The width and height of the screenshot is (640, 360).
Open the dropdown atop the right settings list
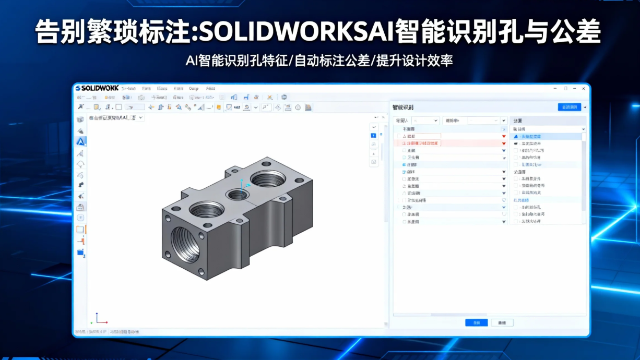click(x=549, y=129)
